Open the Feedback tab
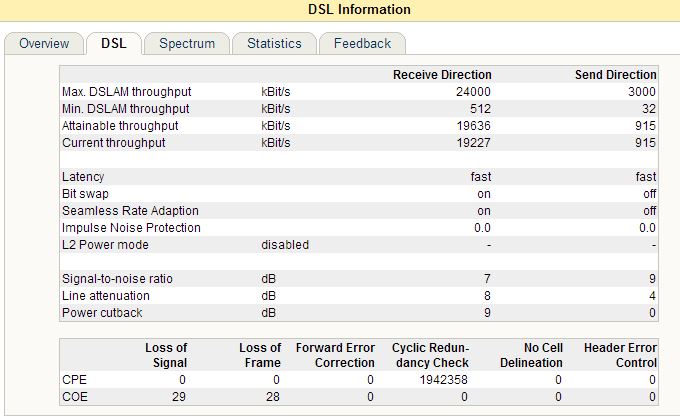The image size is (680, 416). (x=362, y=44)
